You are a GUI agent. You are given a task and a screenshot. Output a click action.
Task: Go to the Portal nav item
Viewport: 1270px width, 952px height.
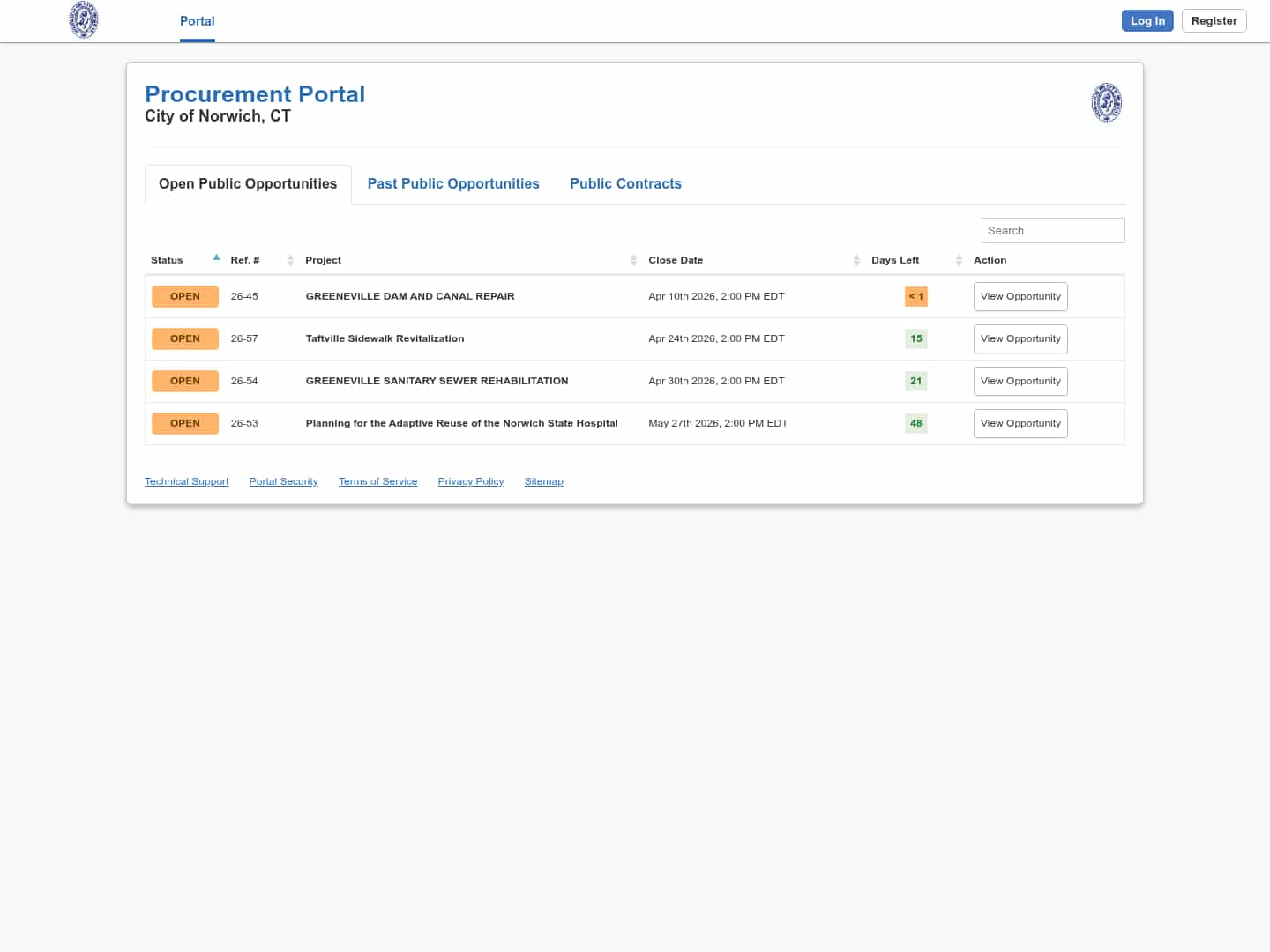pos(197,21)
